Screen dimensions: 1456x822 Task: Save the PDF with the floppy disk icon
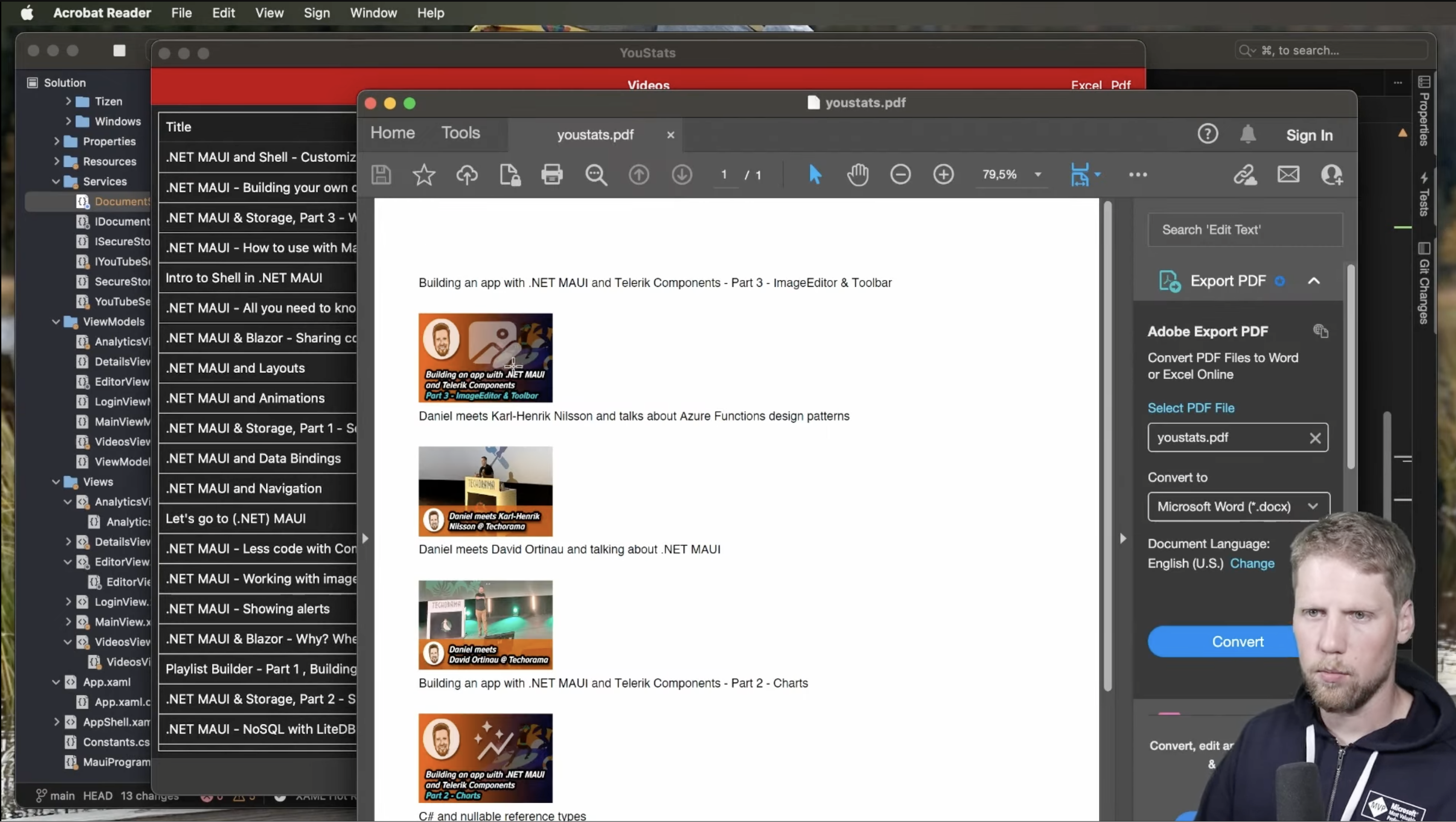pyautogui.click(x=381, y=175)
